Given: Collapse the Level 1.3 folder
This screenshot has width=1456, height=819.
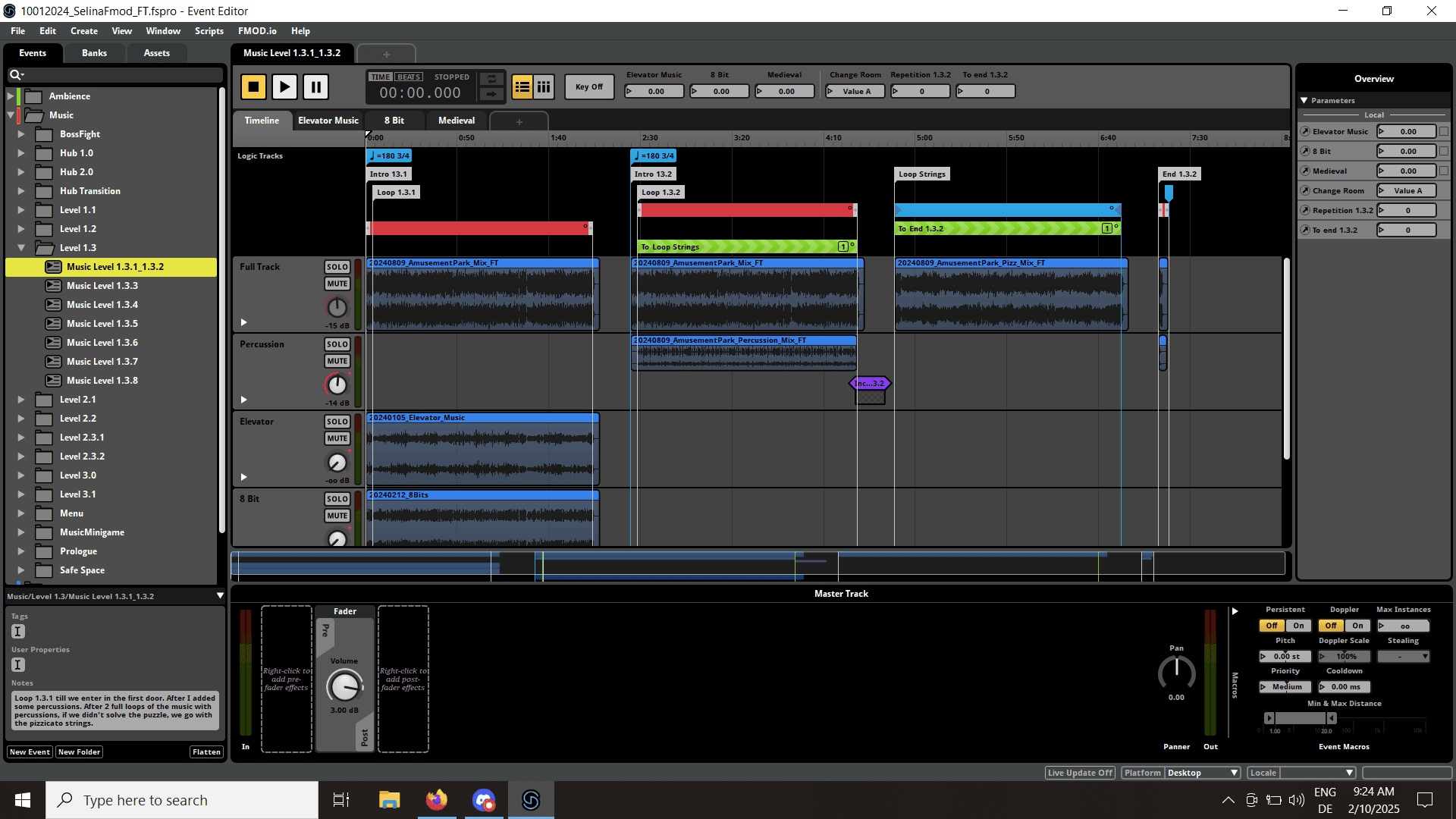Looking at the screenshot, I should pos(21,248).
